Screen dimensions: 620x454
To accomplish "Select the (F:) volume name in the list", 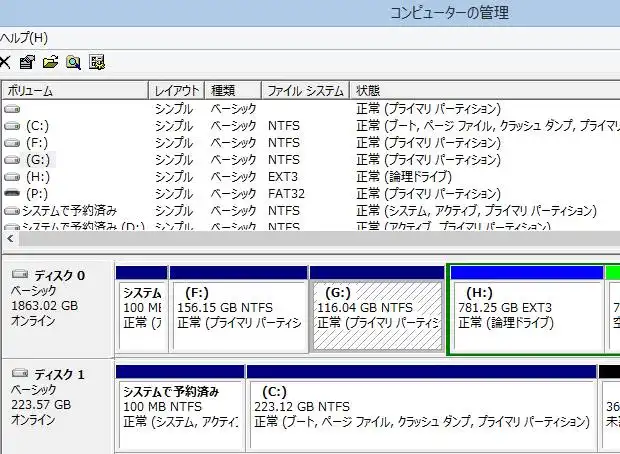I will coord(37,143).
